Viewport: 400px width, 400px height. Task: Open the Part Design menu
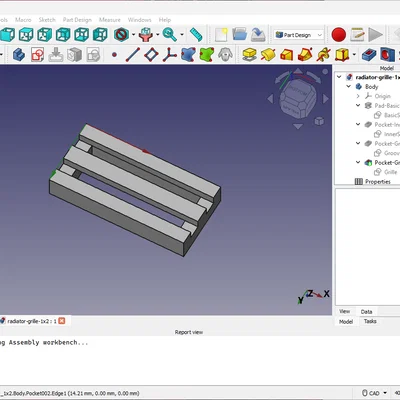click(77, 20)
